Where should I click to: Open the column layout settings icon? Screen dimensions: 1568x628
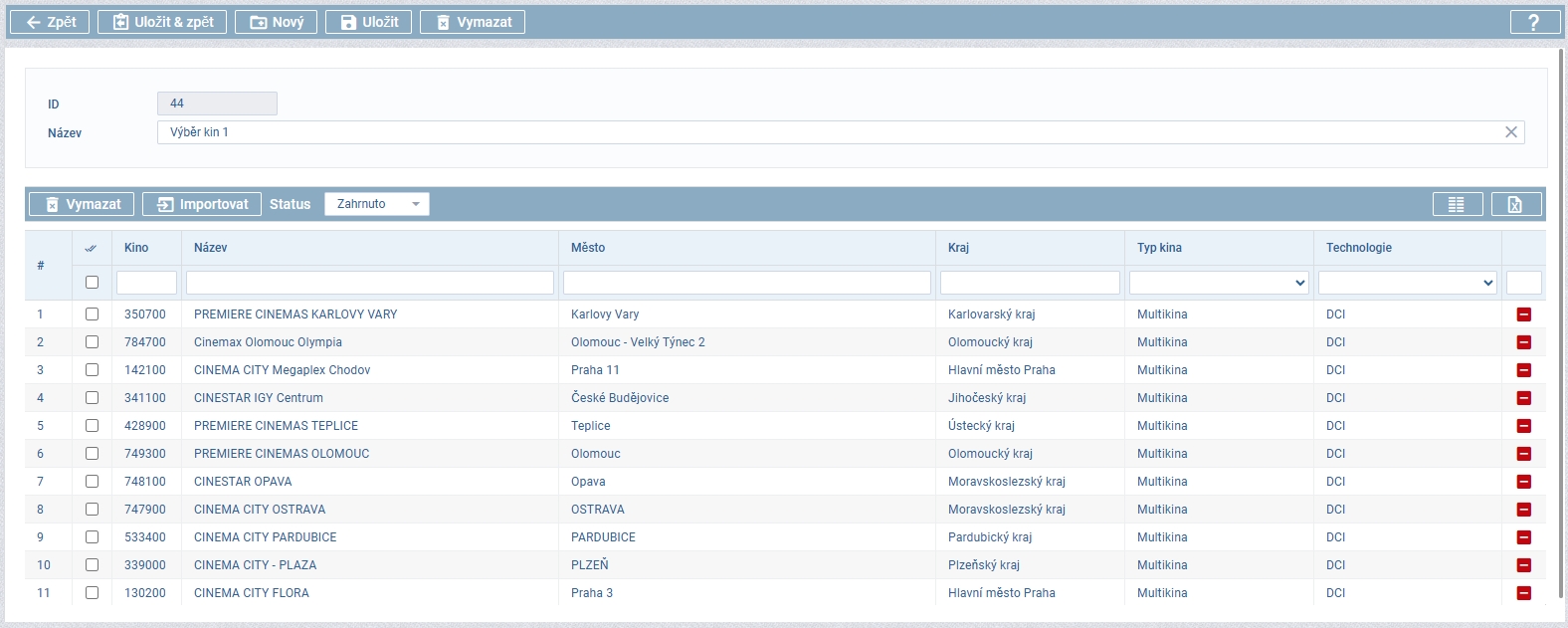pos(1457,204)
